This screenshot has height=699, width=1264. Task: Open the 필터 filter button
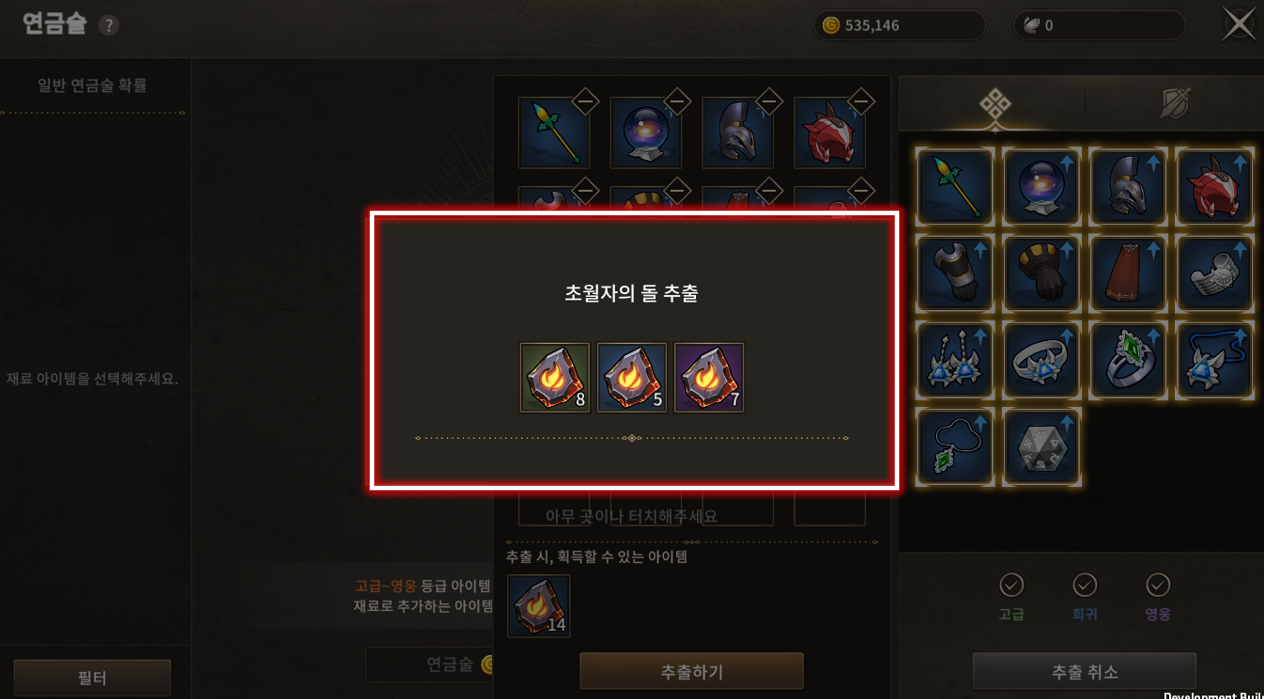tap(92, 678)
